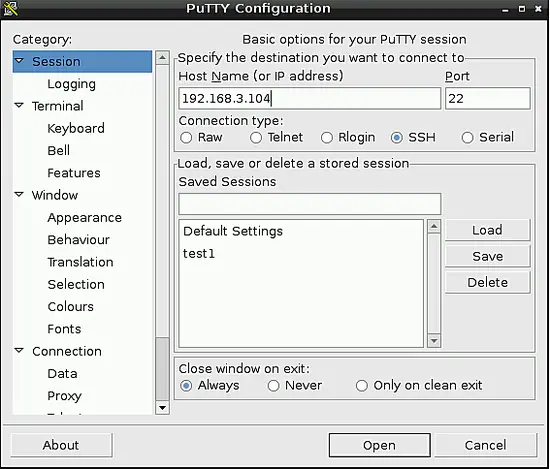The height and width of the screenshot is (469, 550).
Task: Open the Fonts settings category
Action: (x=64, y=329)
